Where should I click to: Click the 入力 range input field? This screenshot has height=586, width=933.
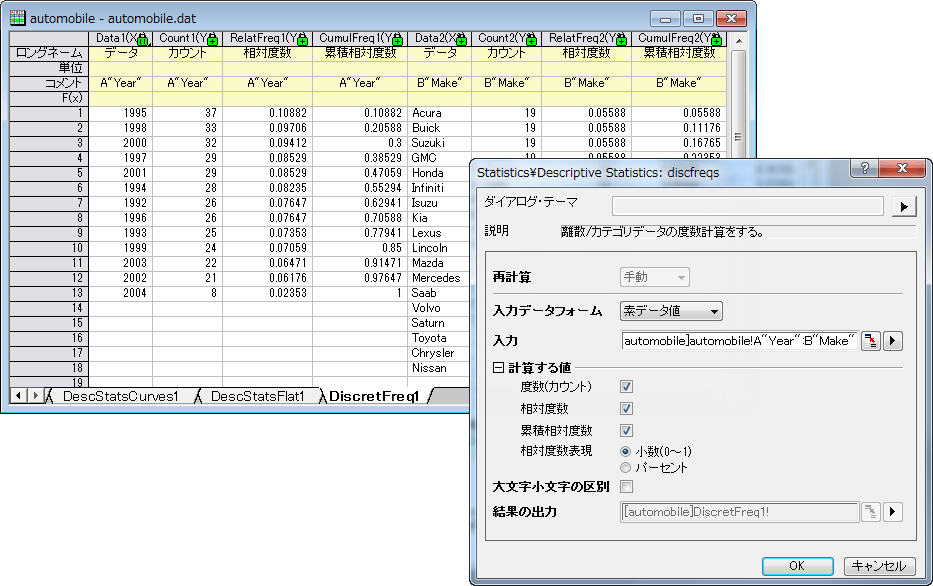click(x=739, y=341)
